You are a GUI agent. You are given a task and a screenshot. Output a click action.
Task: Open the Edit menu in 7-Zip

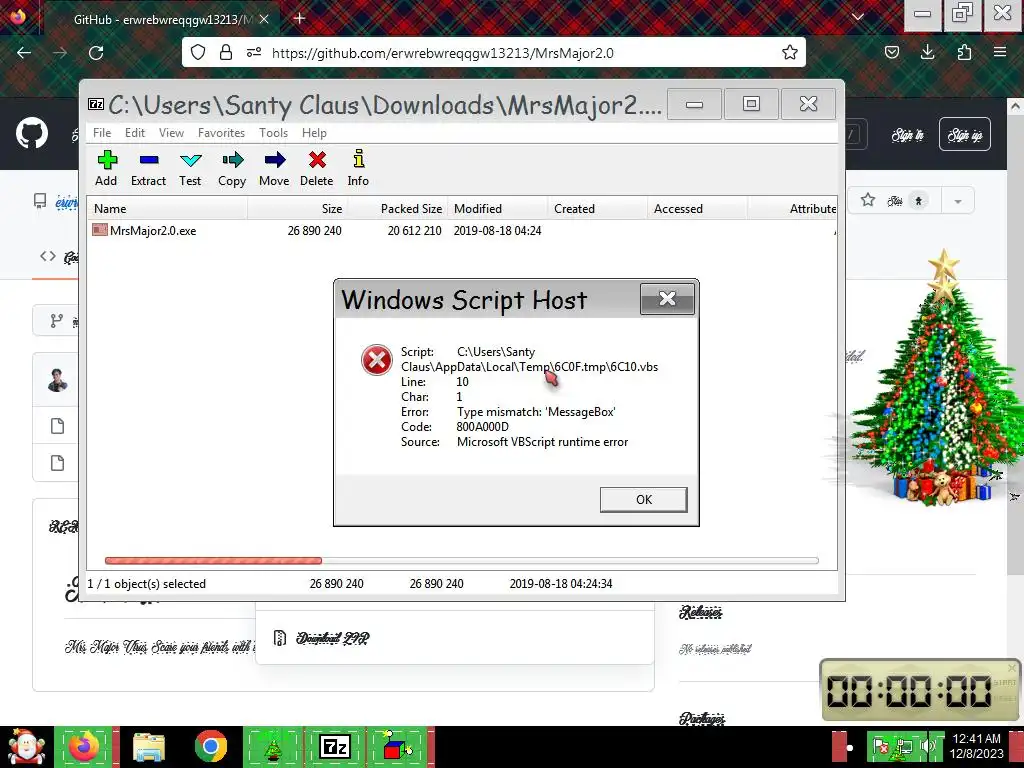click(135, 133)
